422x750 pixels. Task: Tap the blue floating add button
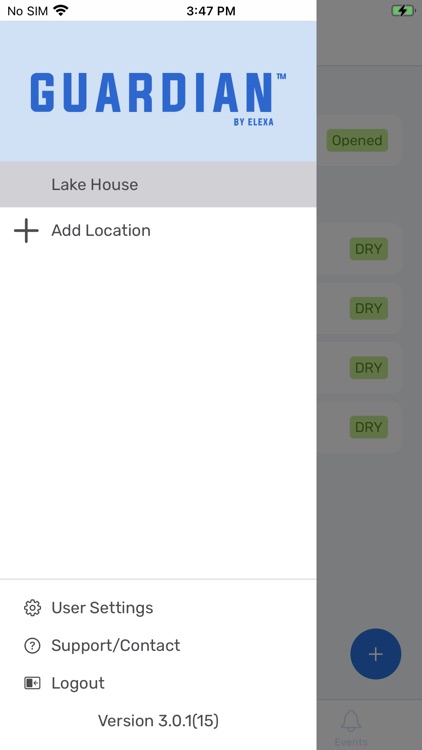(x=376, y=654)
